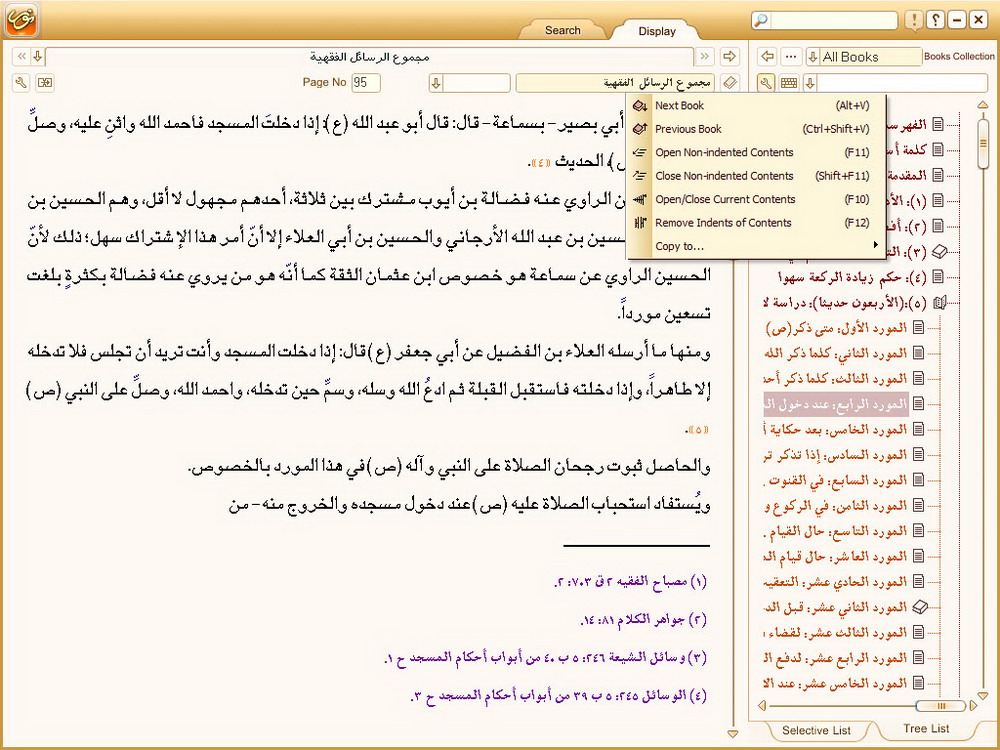1000x750 pixels.
Task: Click the magnifier icon in top search box
Action: tap(760, 20)
